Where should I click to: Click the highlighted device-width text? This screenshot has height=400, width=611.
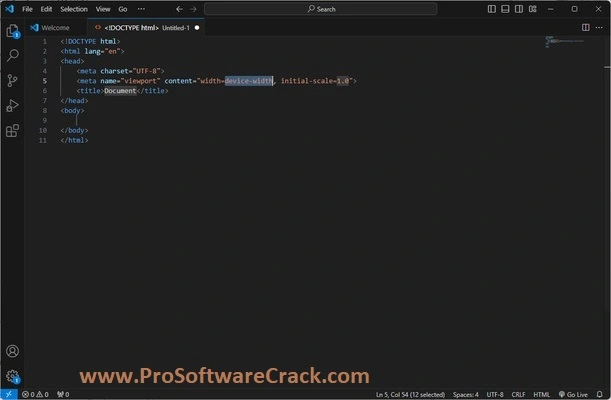point(249,81)
